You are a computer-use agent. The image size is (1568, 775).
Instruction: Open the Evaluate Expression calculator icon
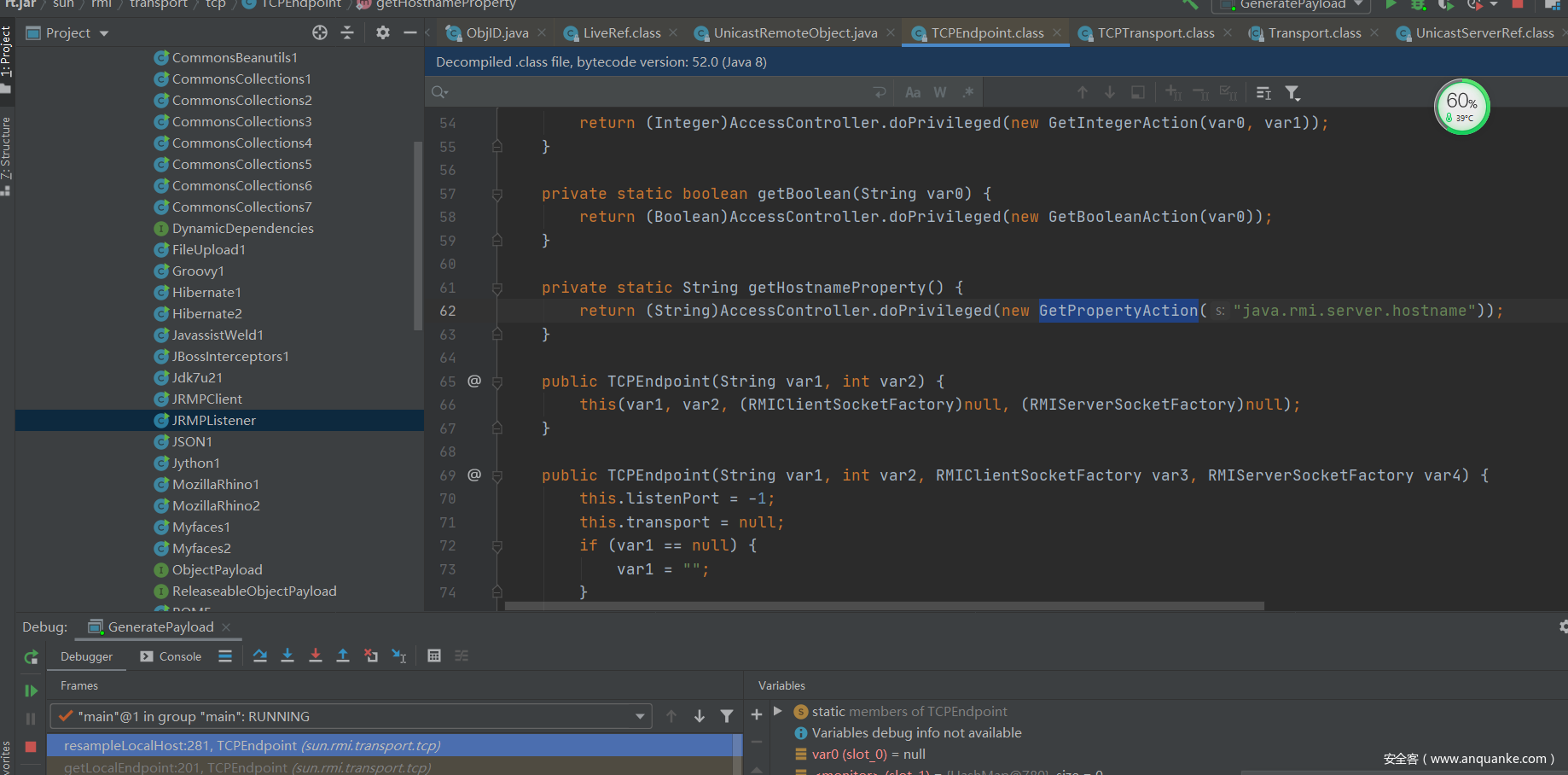434,656
